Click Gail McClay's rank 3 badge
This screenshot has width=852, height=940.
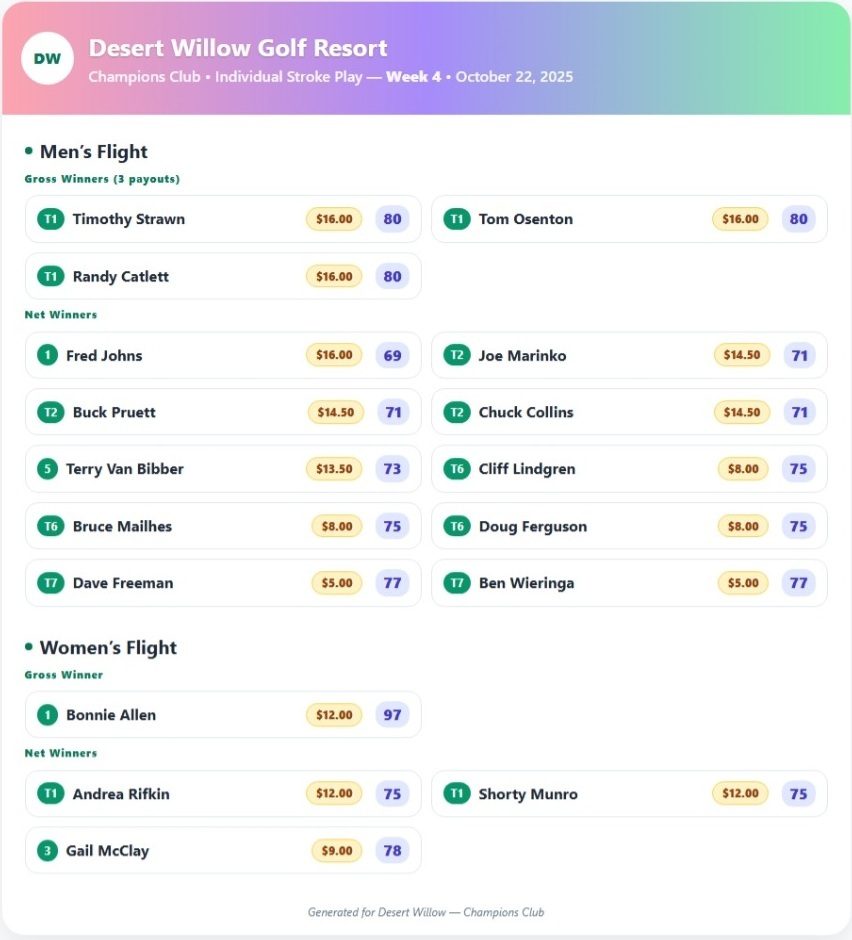(47, 851)
